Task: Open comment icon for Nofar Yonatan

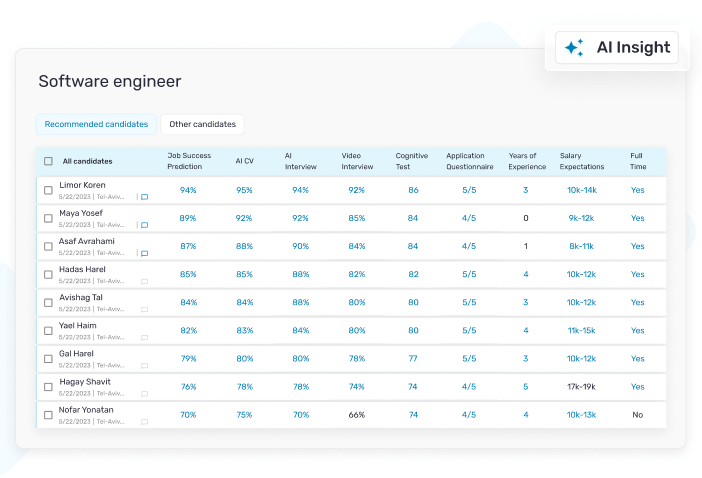Action: point(145,422)
